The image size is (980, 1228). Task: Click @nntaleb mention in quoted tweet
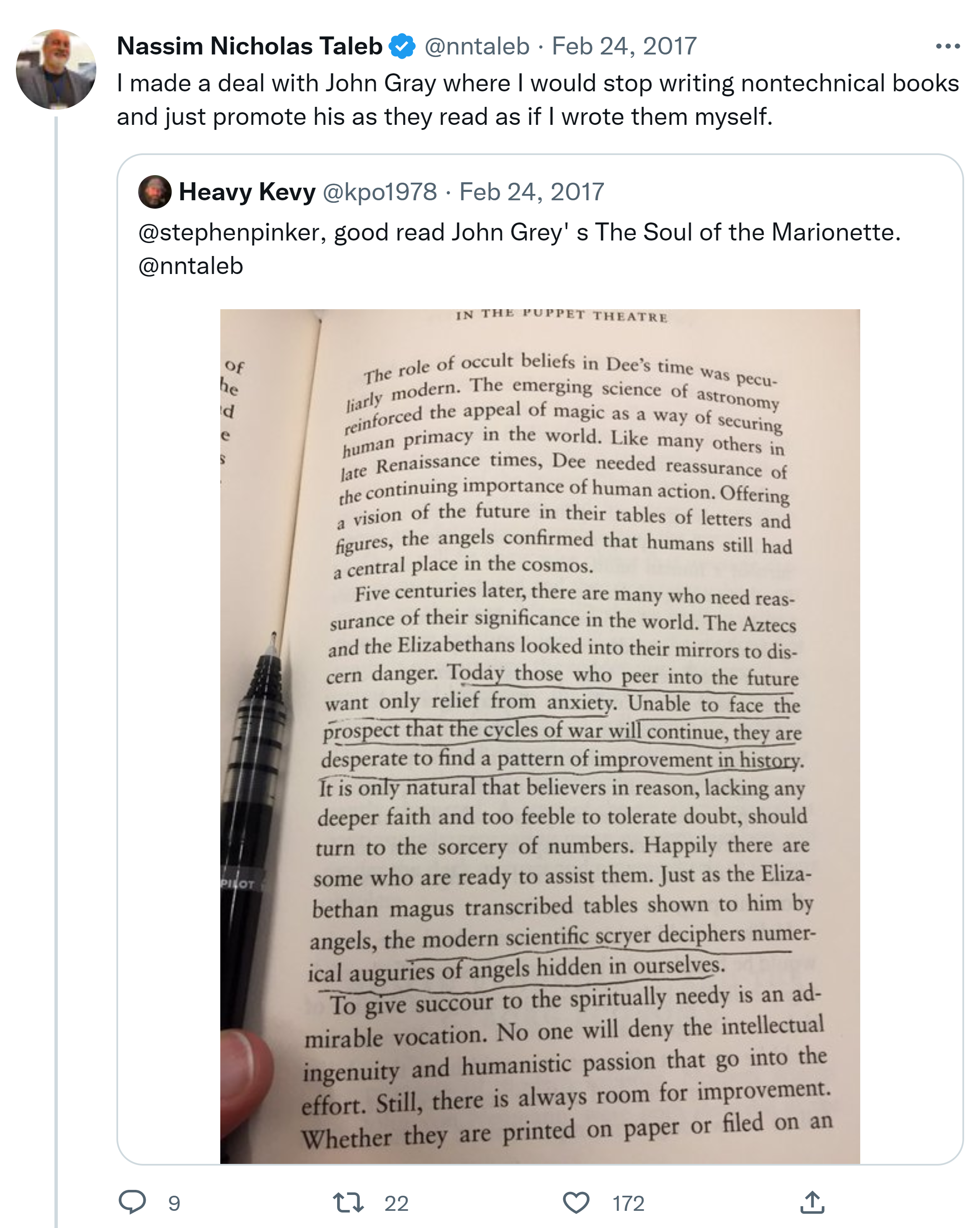point(191,266)
